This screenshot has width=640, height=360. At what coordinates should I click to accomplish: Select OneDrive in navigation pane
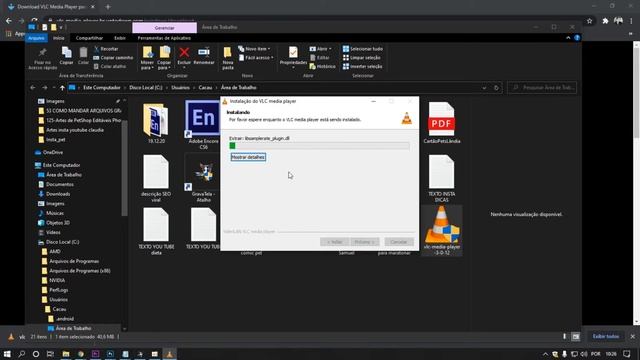(53, 152)
